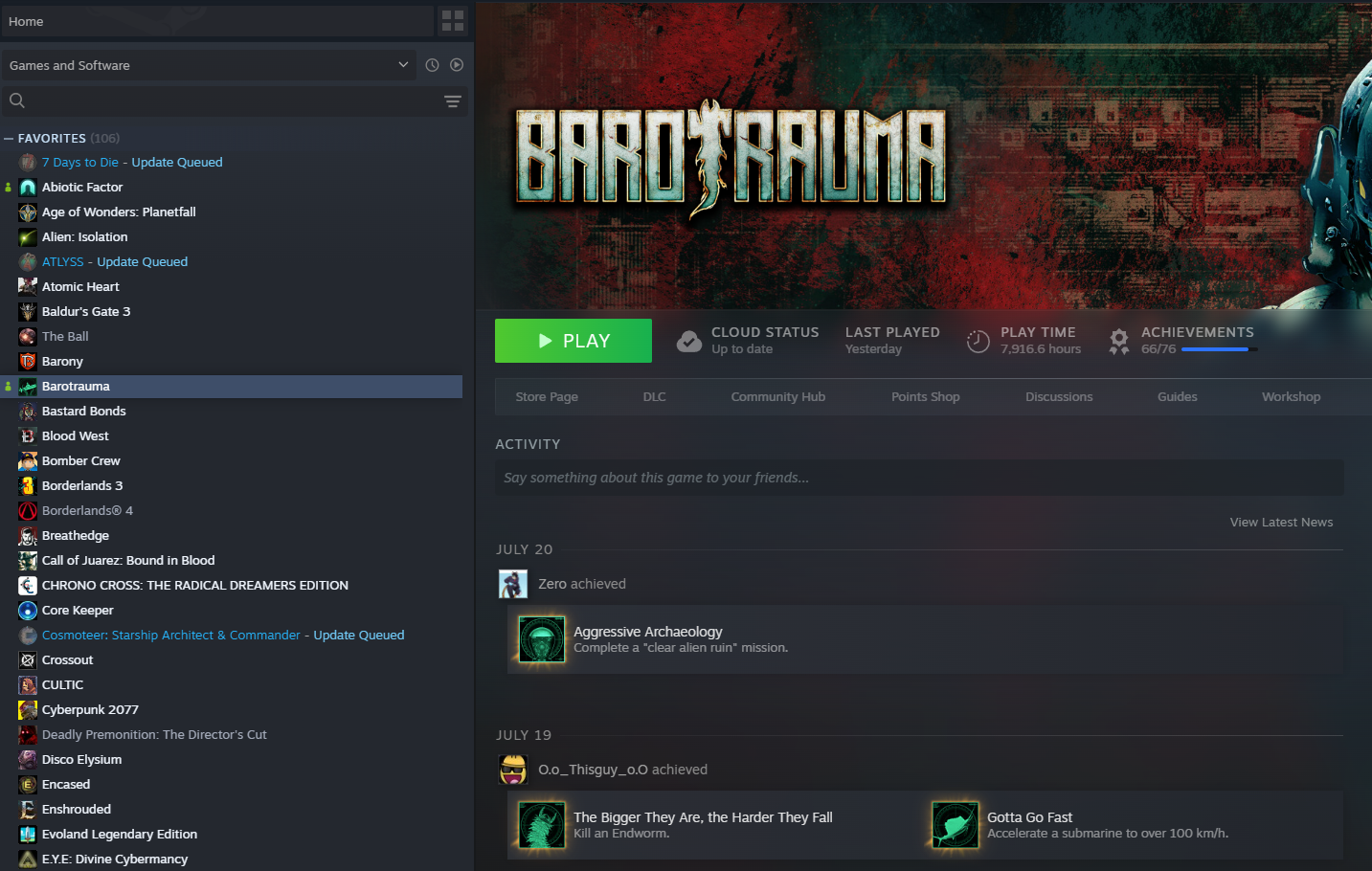Select 7 Days to Die in library
Viewport: 1372px width, 871px height.
pos(80,163)
